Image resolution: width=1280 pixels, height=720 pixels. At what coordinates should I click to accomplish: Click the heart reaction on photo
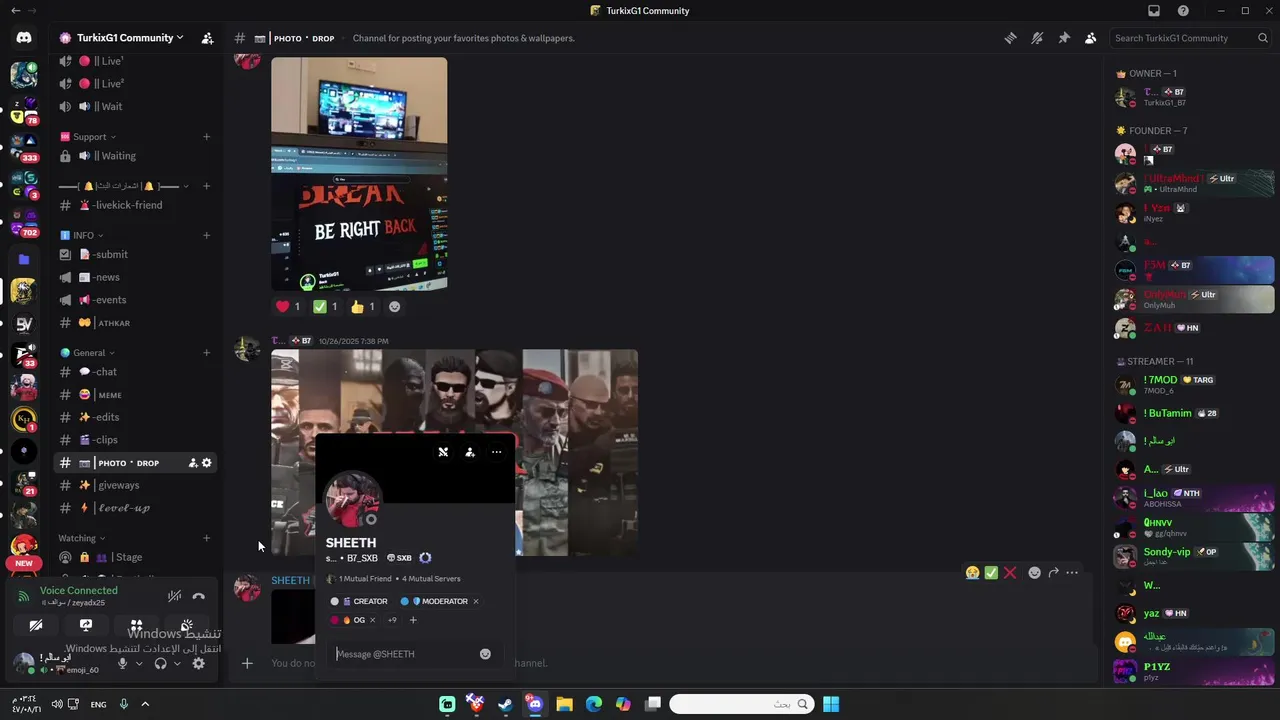288,307
